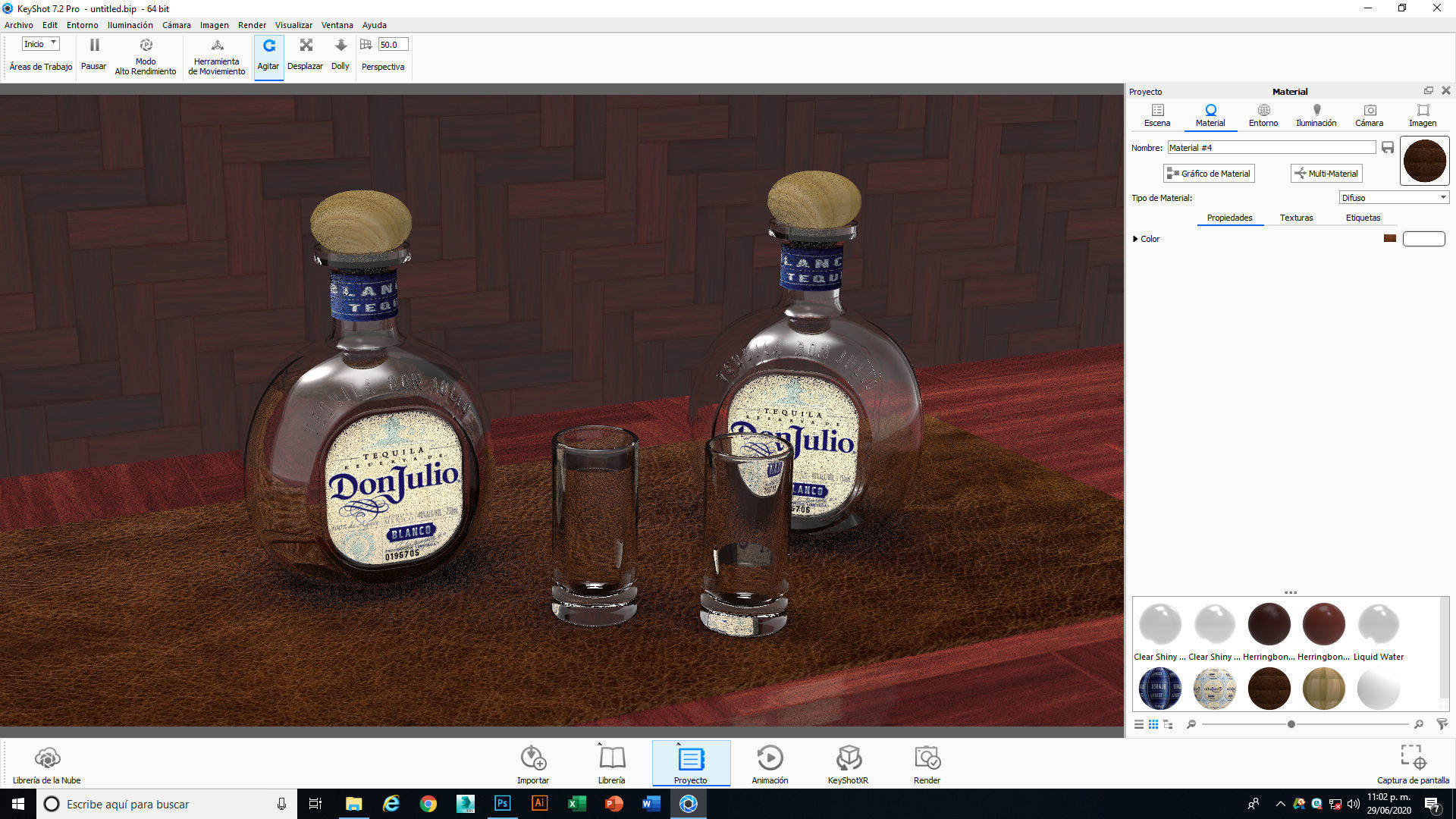1456x819 pixels.
Task: Open Librería de la Nube
Action: tap(47, 758)
